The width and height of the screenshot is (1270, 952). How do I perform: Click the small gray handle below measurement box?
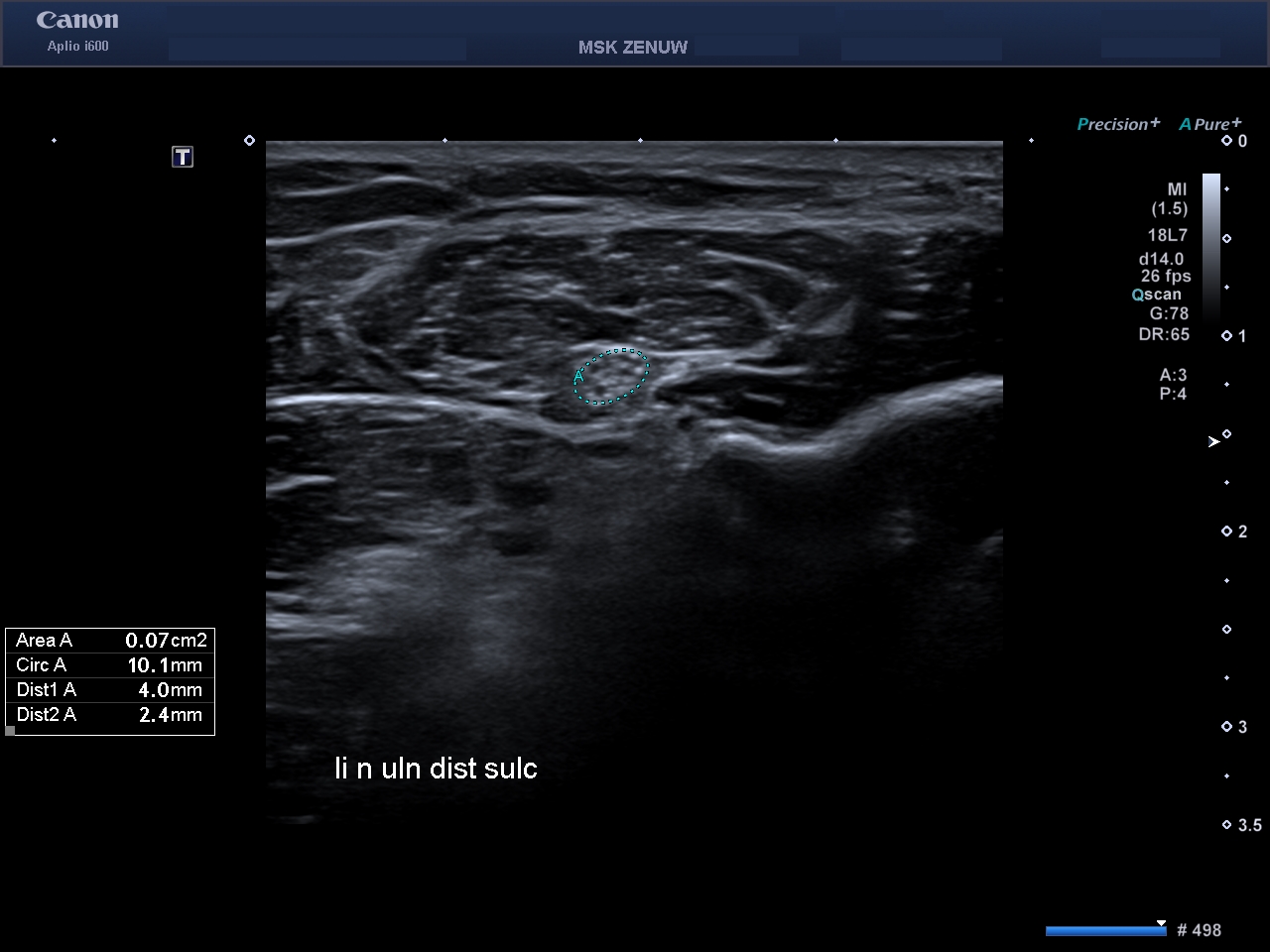click(10, 731)
